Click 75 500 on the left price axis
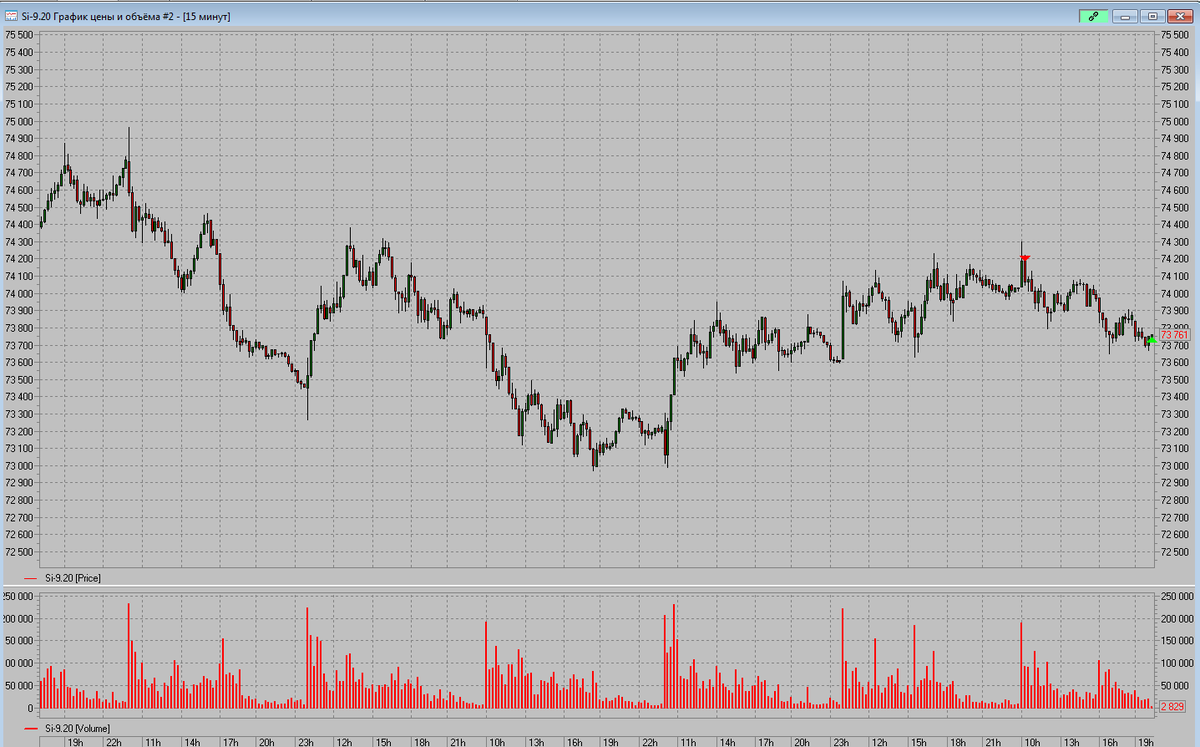The height and width of the screenshot is (747, 1200). point(20,35)
